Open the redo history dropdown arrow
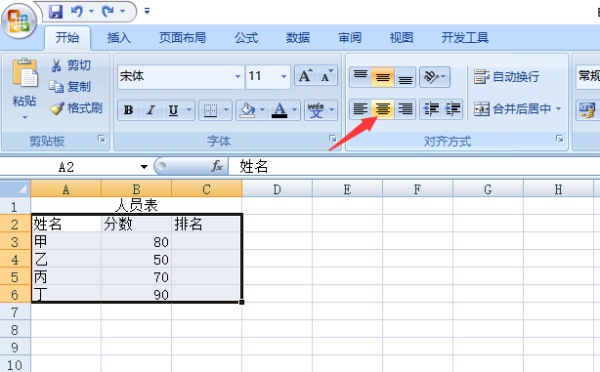Screen dimensions: 600x372 click(x=123, y=11)
